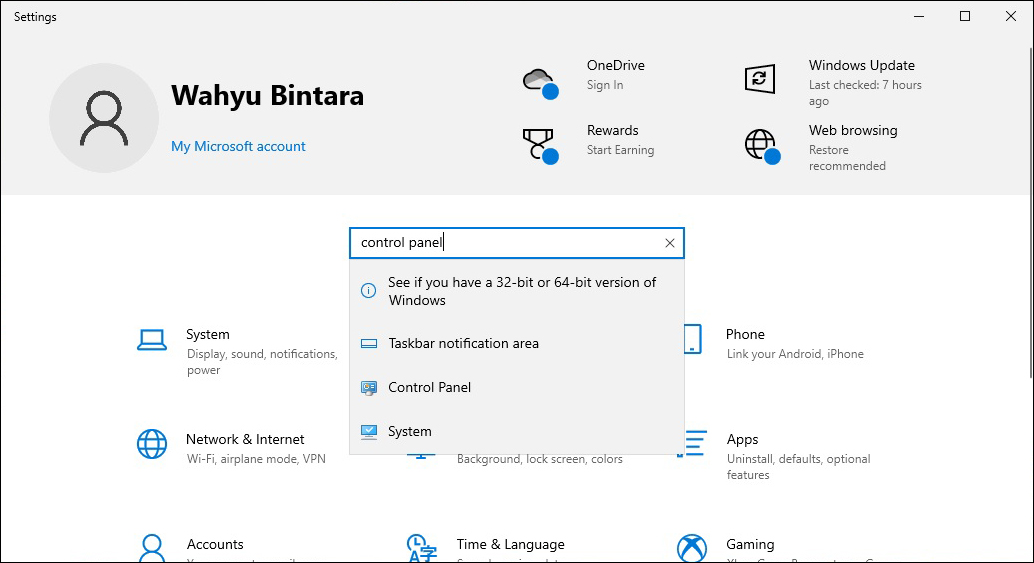Click the Network & Internet globe icon
Image resolution: width=1034 pixels, height=563 pixels.
152,444
